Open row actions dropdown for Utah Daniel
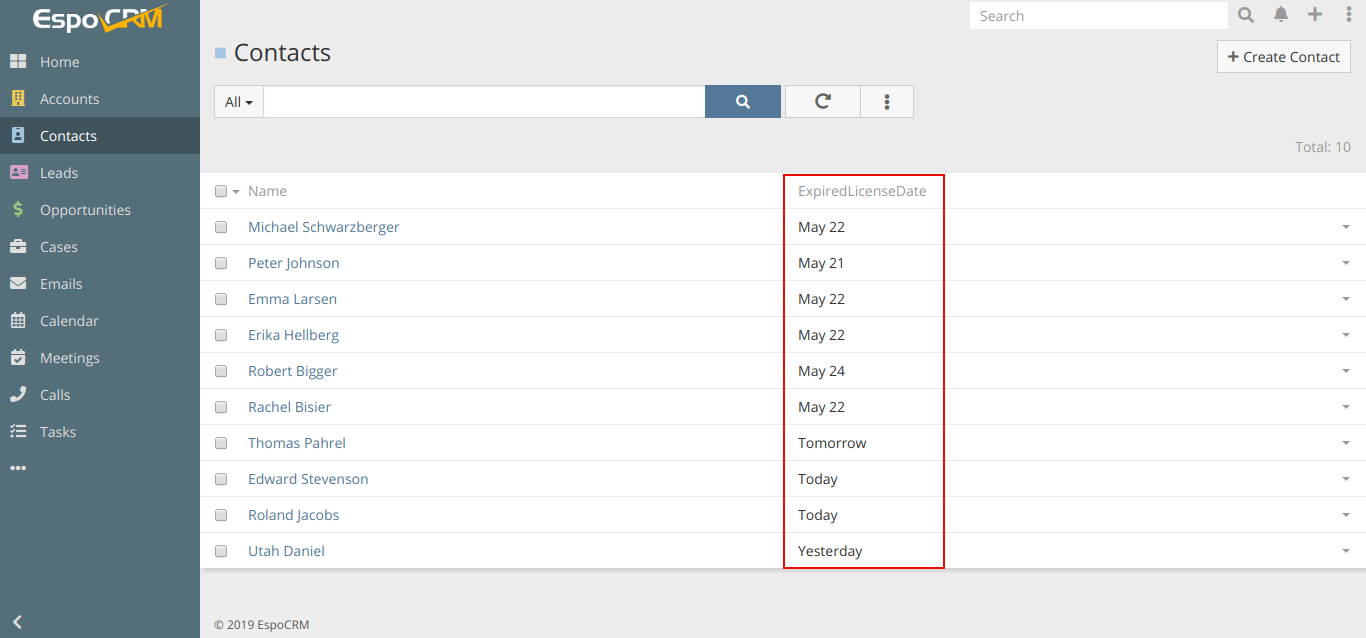1366x638 pixels. [1346, 551]
